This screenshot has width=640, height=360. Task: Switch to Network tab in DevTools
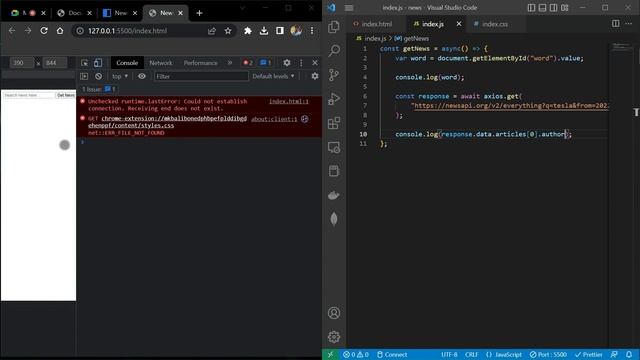[x=161, y=63]
